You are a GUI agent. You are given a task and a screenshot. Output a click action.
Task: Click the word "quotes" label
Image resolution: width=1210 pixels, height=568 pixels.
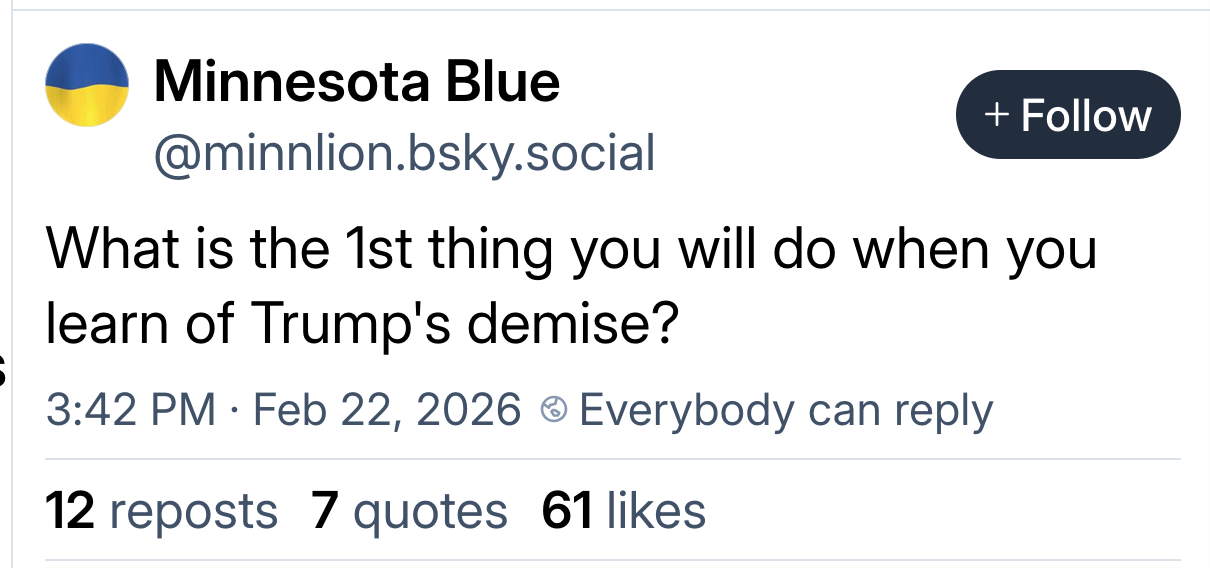click(431, 511)
